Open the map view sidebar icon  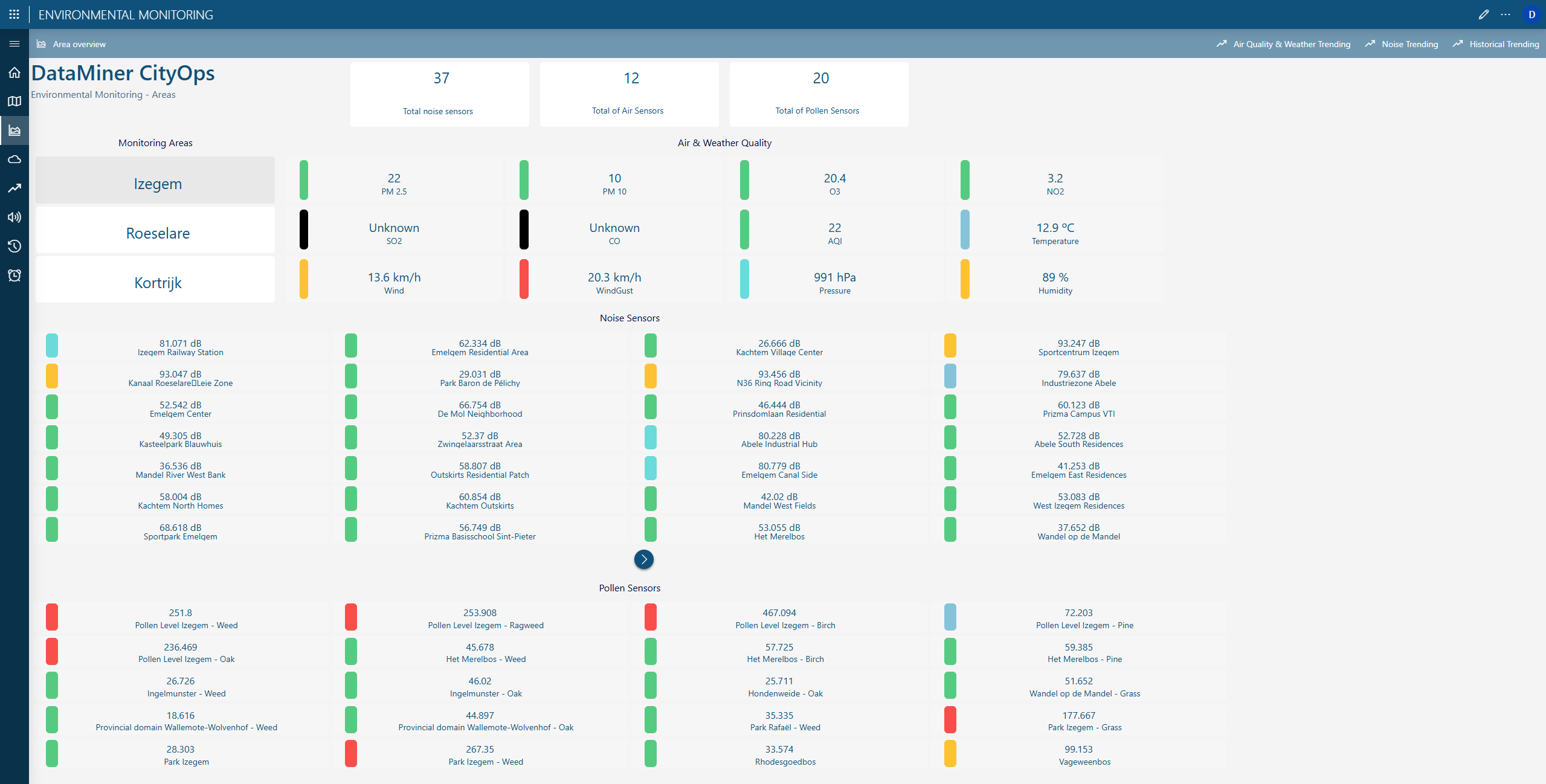pos(14,101)
